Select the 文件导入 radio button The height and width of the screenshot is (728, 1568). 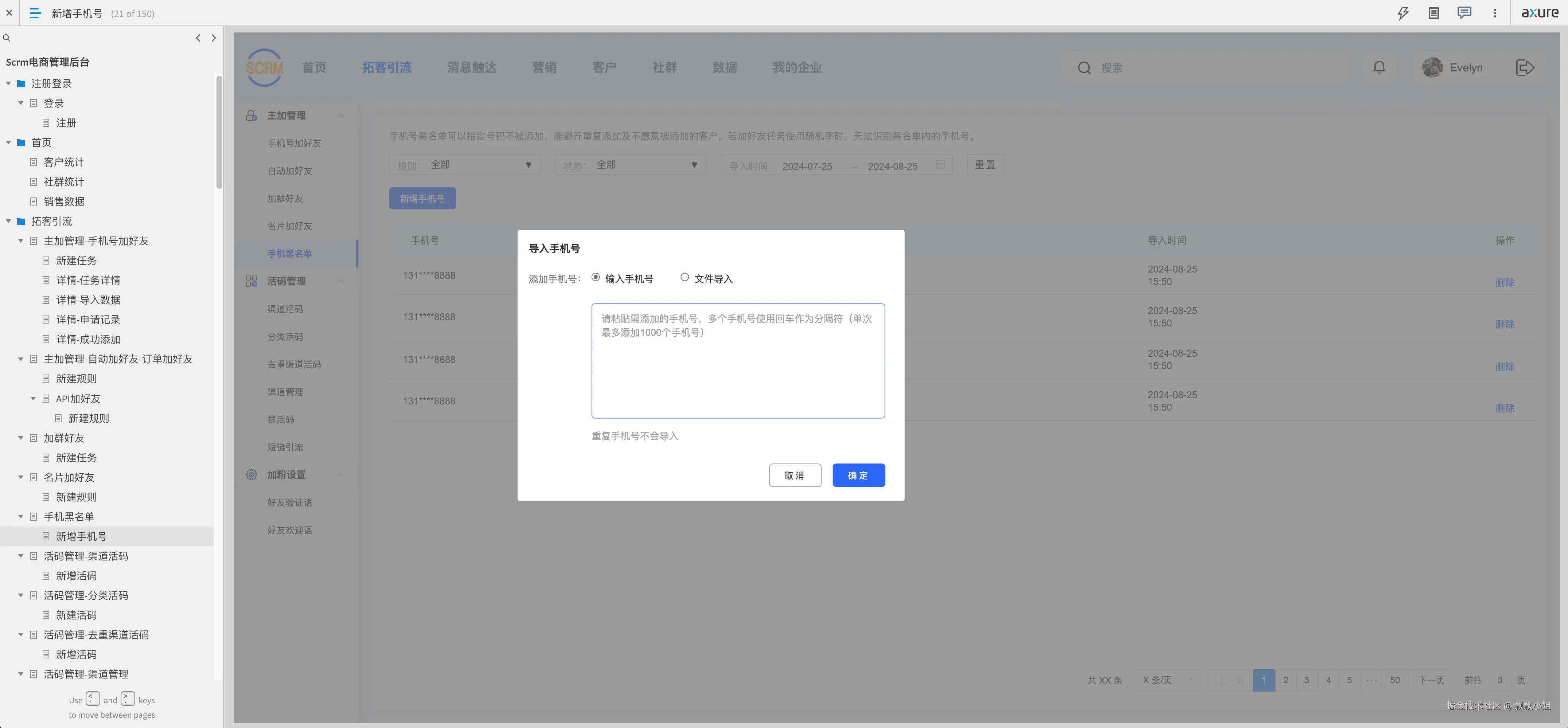click(684, 277)
